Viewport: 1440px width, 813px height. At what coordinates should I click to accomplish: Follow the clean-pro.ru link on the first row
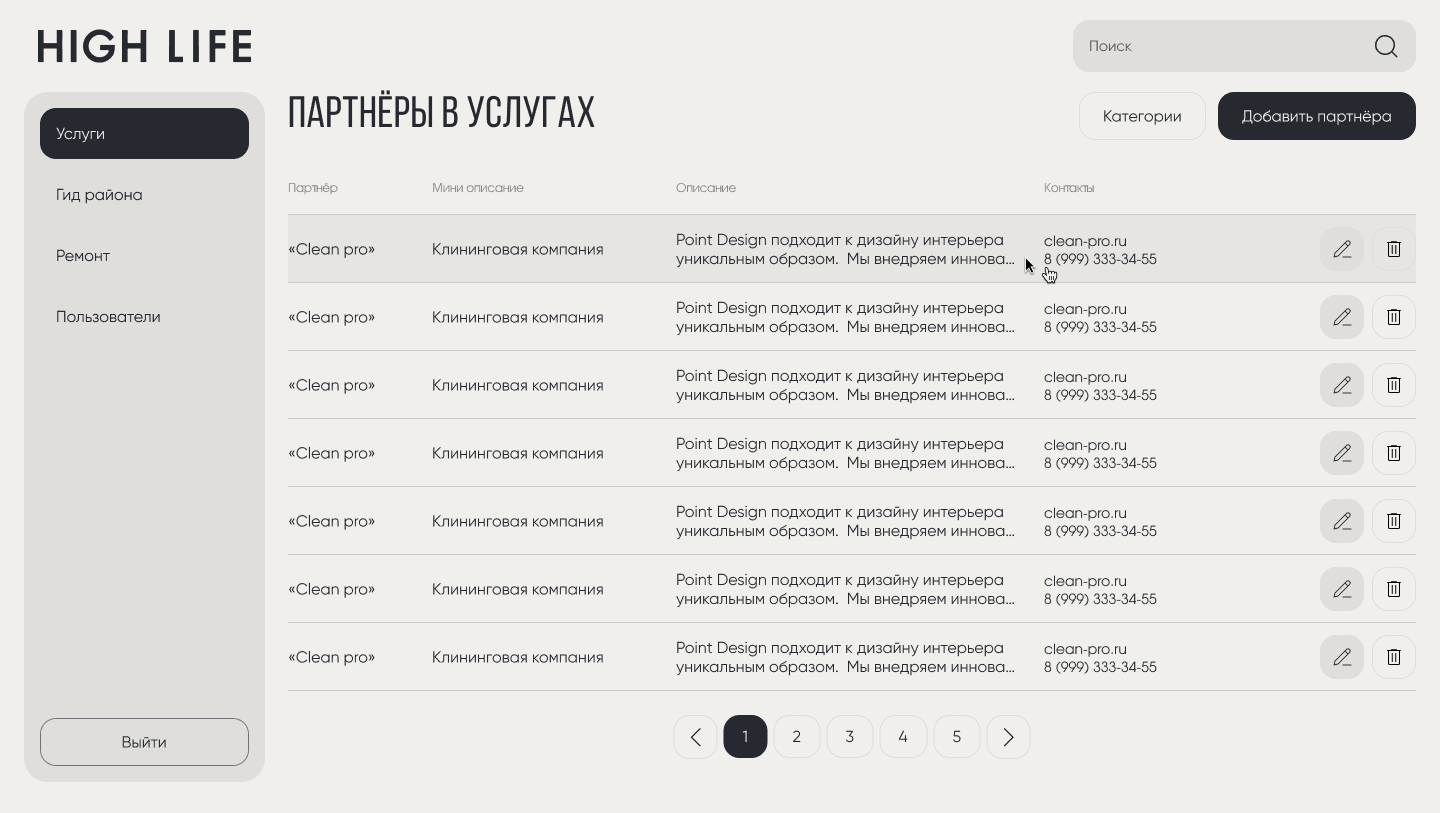pos(1085,241)
